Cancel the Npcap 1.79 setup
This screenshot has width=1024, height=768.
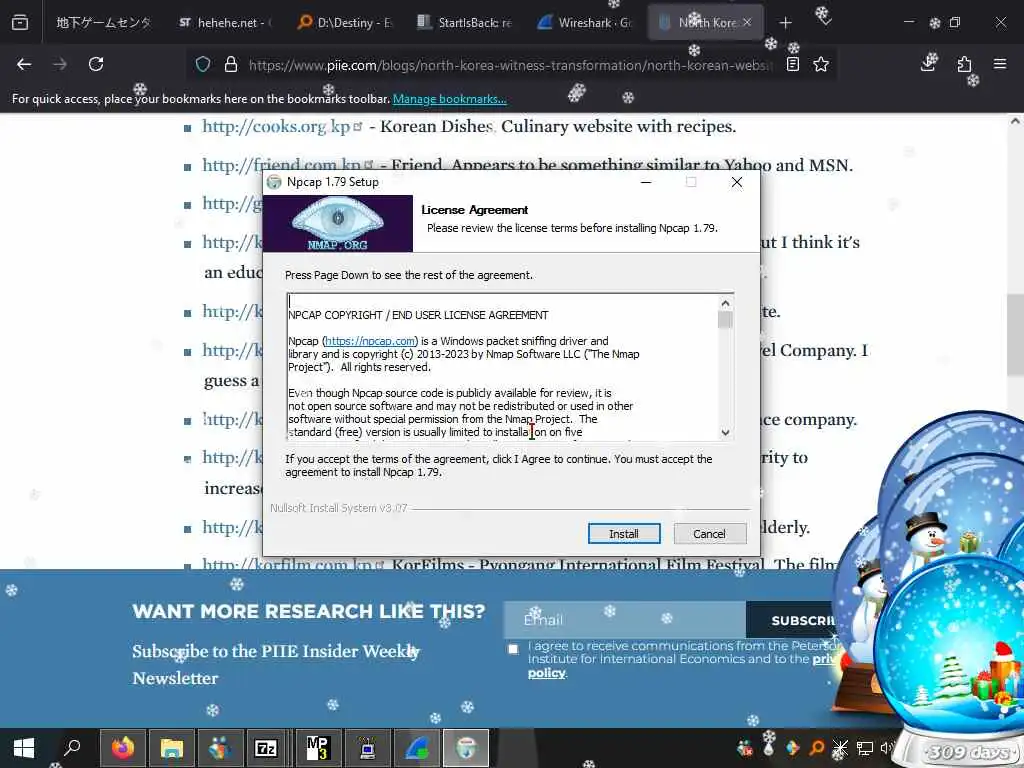click(x=709, y=534)
